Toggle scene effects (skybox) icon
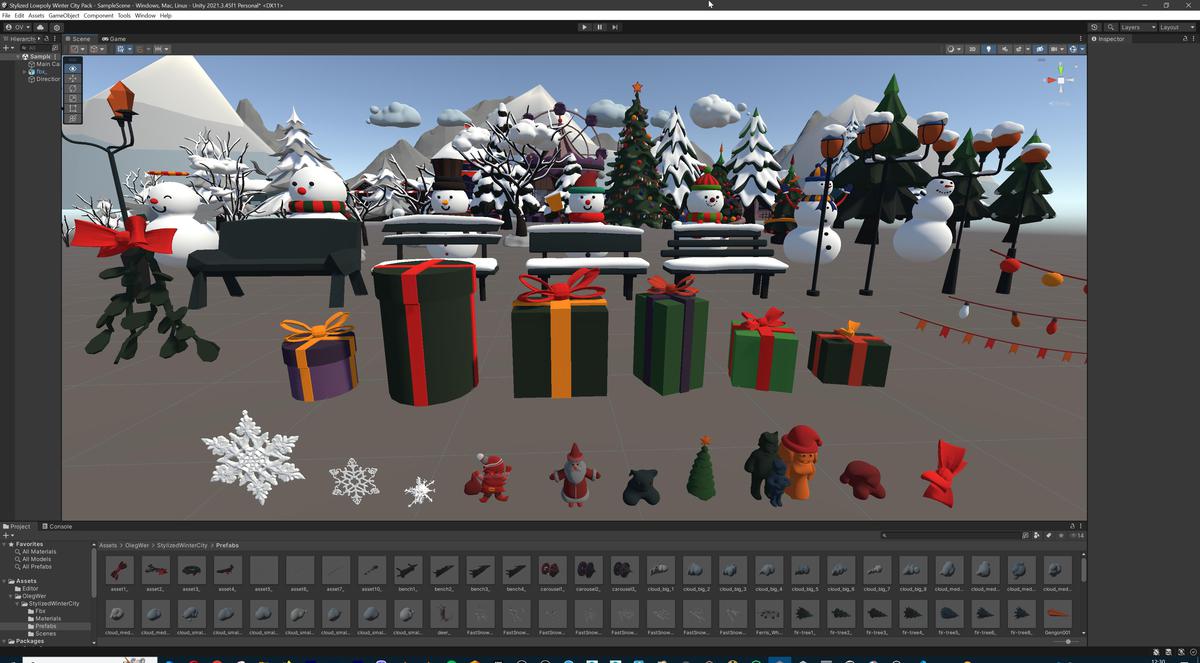 1019,48
